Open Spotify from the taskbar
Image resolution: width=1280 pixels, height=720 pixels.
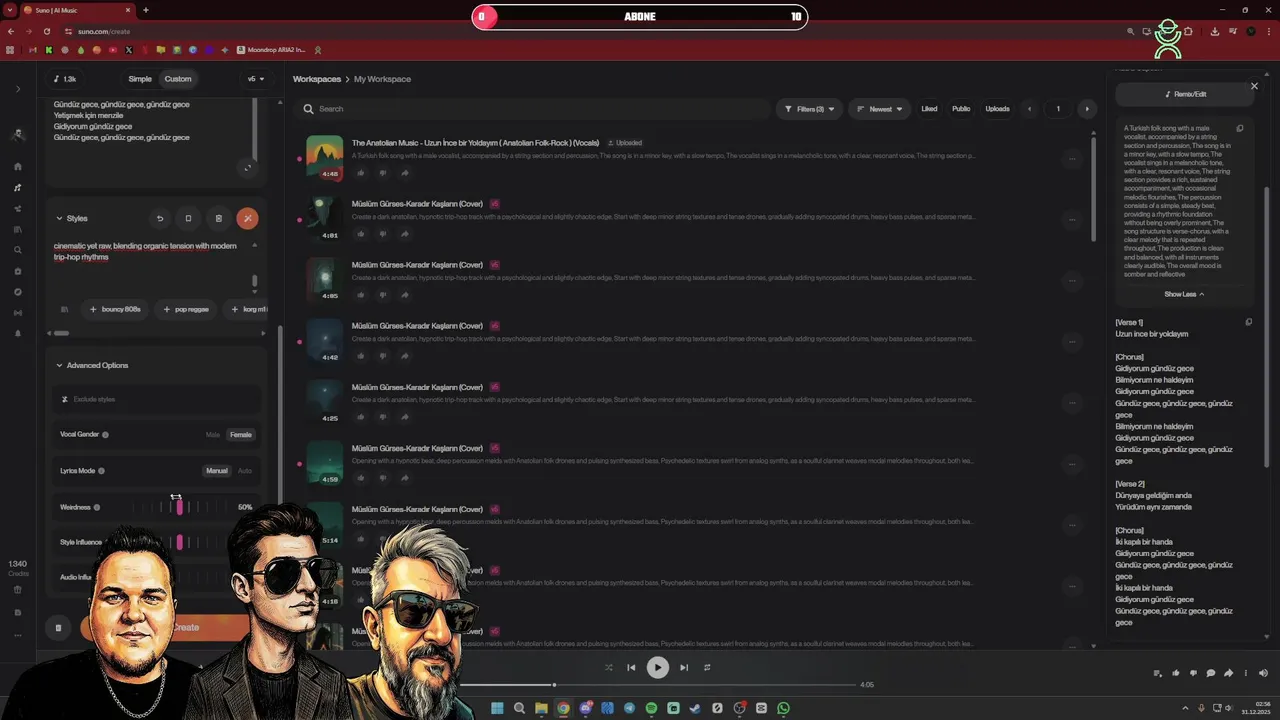(x=651, y=708)
